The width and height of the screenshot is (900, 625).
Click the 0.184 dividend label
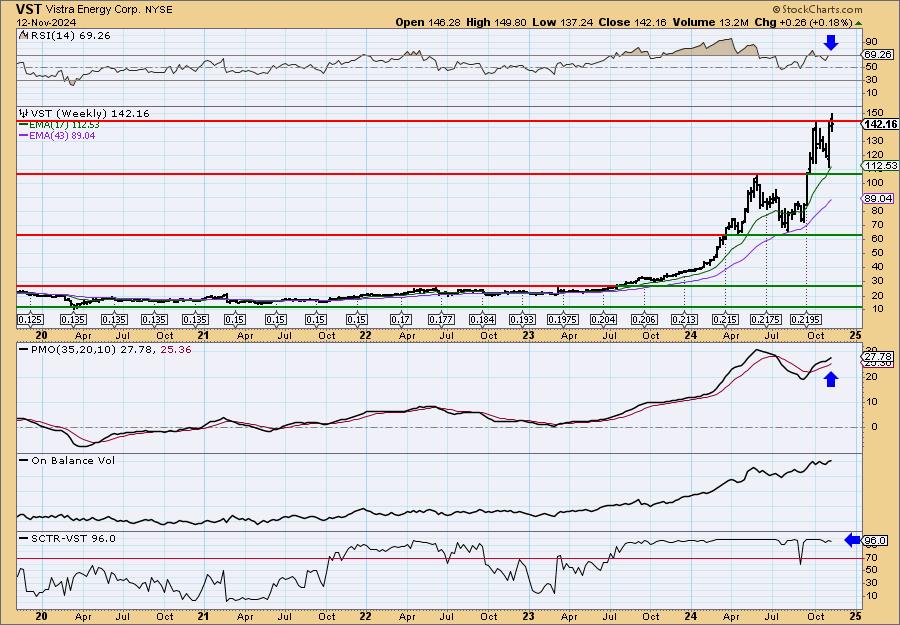[482, 319]
